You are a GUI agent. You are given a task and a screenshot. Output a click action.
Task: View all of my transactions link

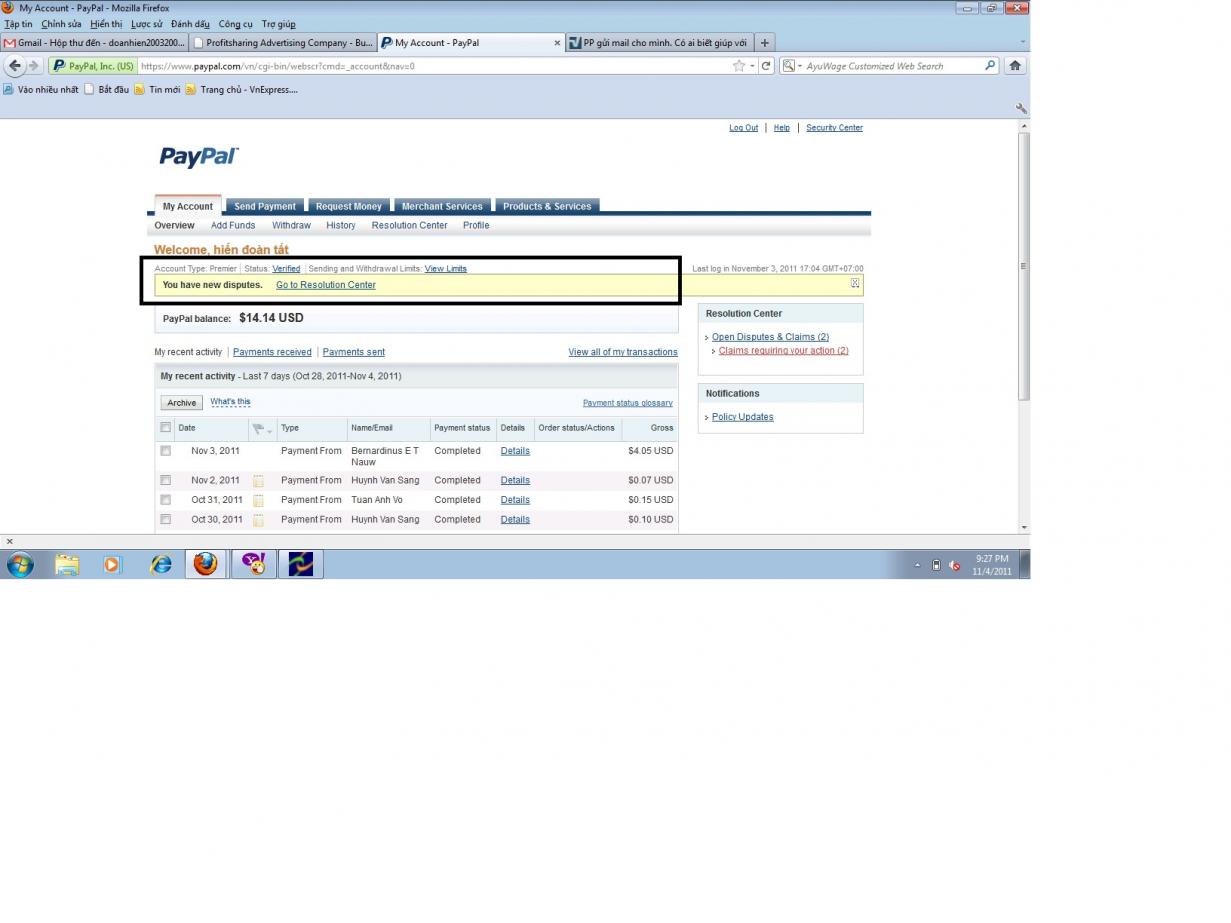623,352
